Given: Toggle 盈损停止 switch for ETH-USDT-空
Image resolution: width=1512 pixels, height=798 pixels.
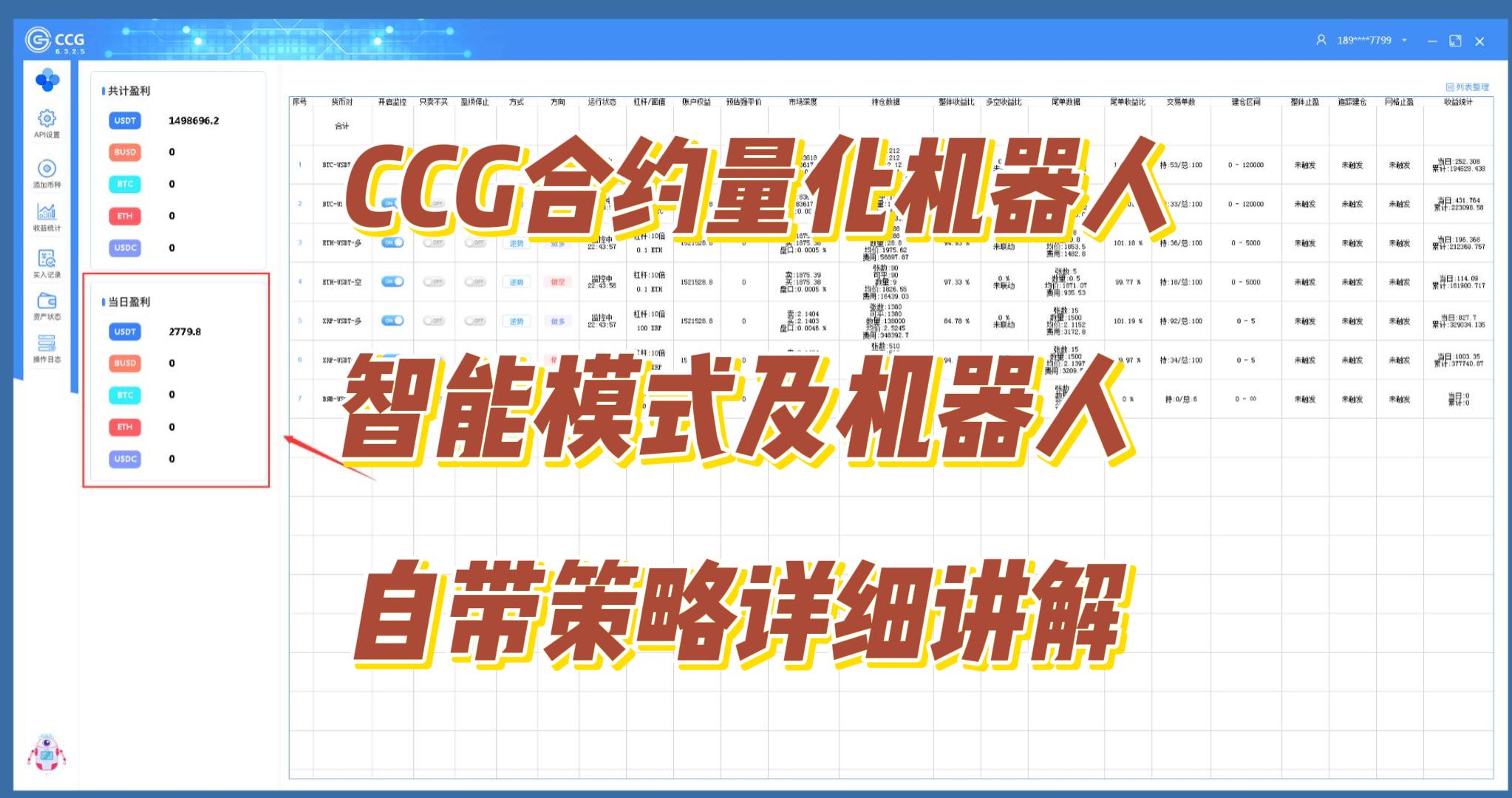Looking at the screenshot, I should tap(475, 282).
